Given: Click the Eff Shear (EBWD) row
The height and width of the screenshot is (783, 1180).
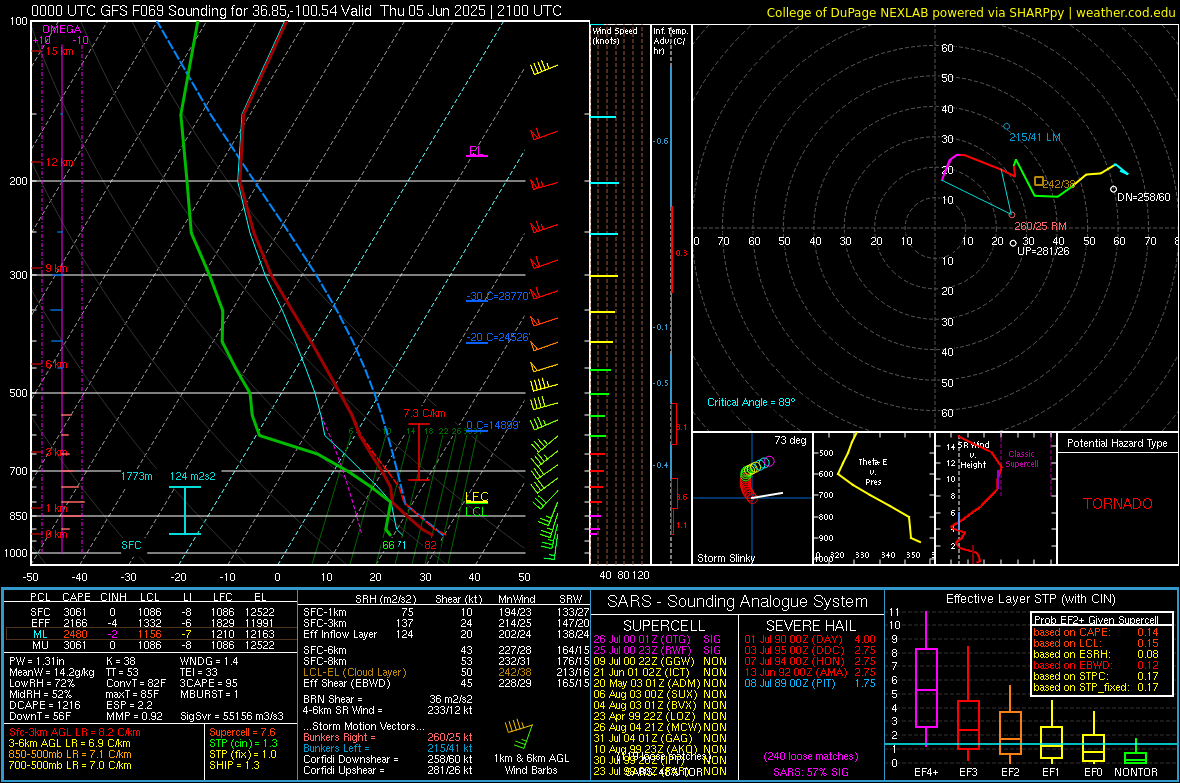Looking at the screenshot, I should pyautogui.click(x=446, y=684).
